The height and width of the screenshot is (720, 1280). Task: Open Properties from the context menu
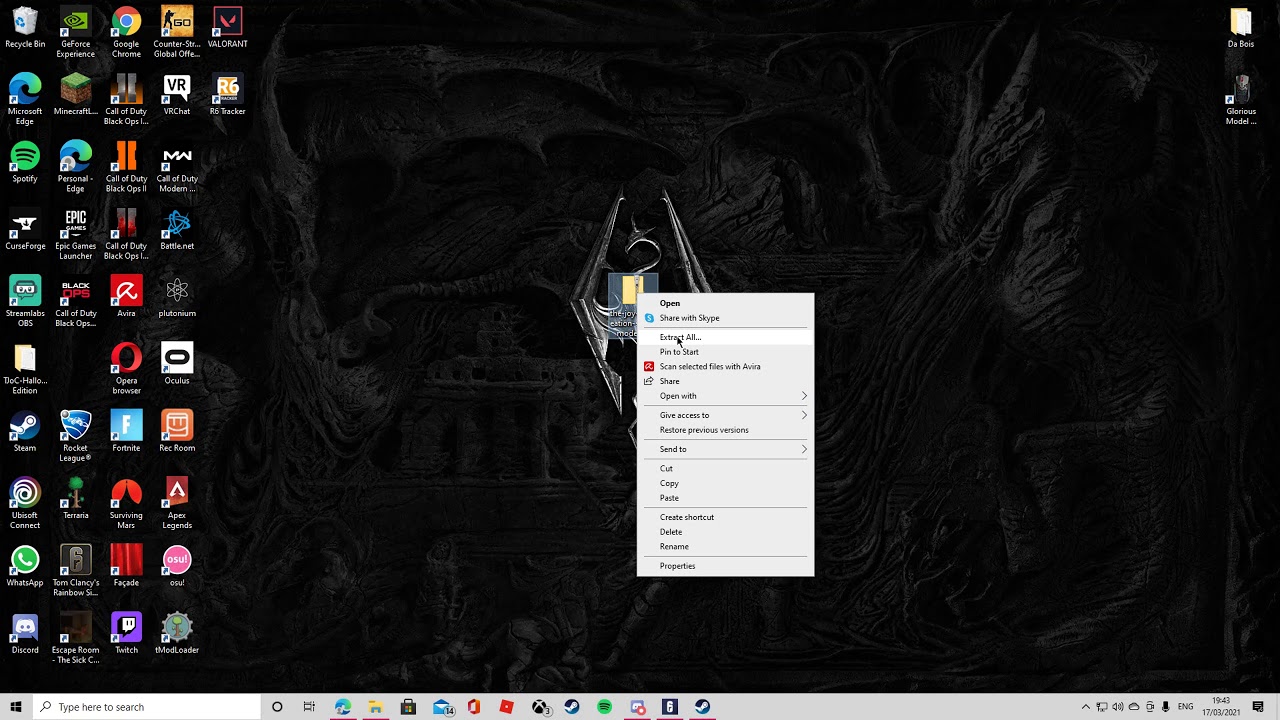click(725, 566)
